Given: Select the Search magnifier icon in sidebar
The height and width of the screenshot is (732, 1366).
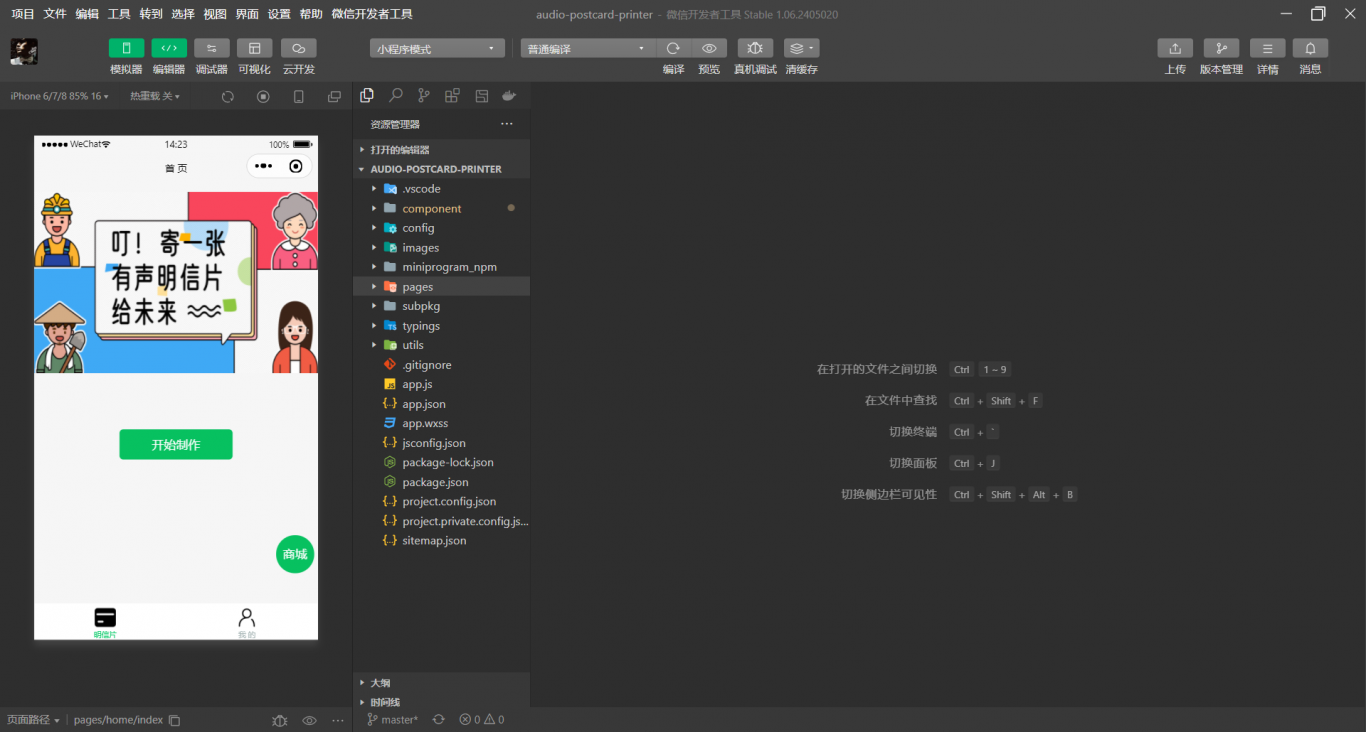Looking at the screenshot, I should 396,96.
